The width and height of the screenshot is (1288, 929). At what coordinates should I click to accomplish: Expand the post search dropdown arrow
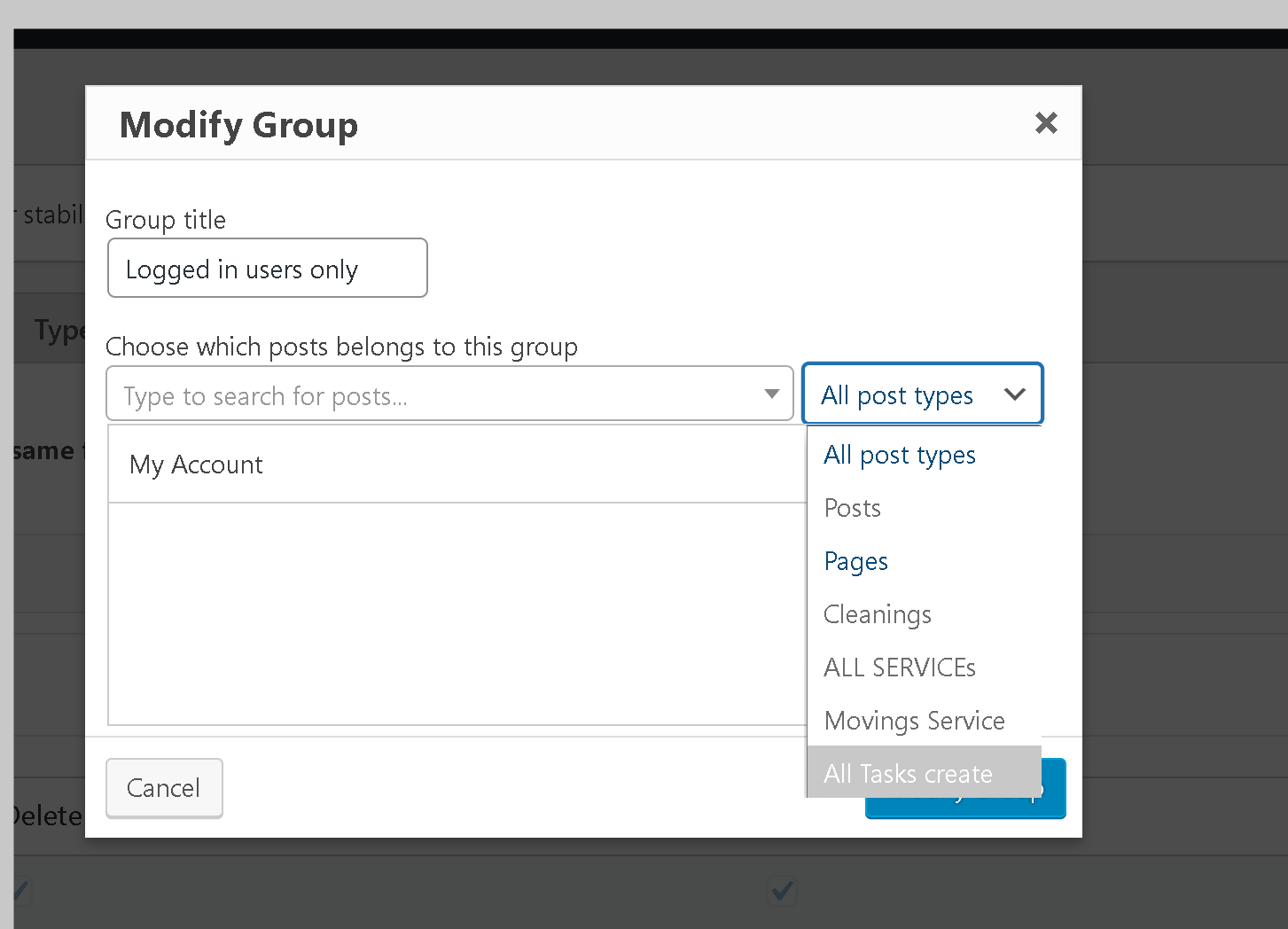pyautogui.click(x=772, y=394)
